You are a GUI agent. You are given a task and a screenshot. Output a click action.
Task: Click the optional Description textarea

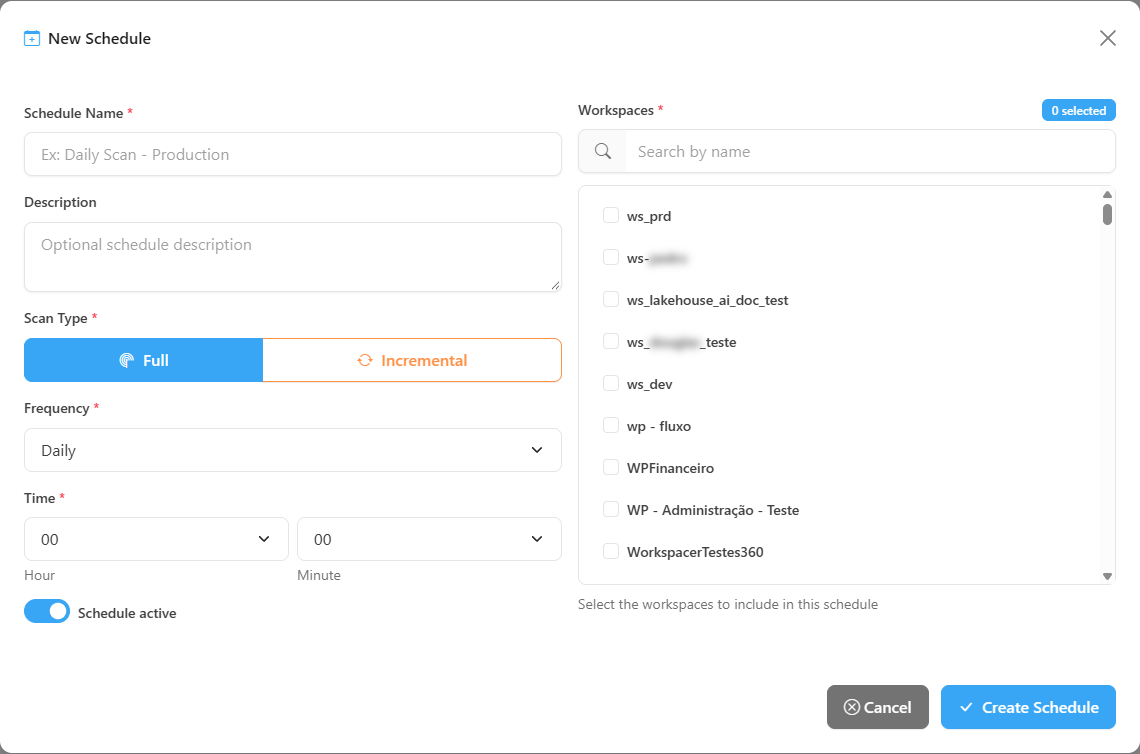[x=293, y=257]
